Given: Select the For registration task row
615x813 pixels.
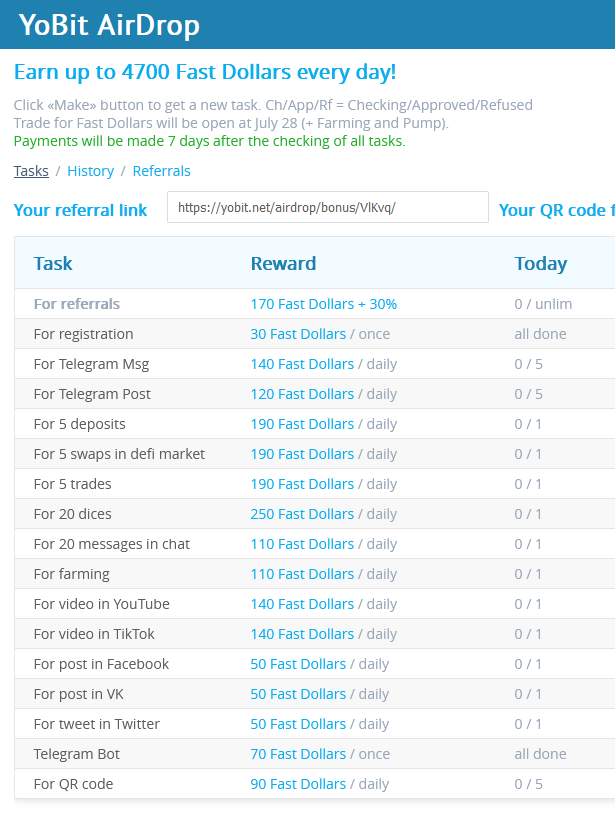Looking at the screenshot, I should coord(314,334).
